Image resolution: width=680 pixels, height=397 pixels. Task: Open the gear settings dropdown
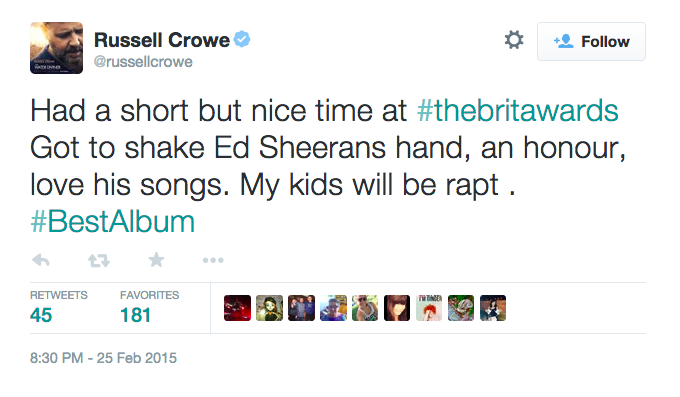pos(514,40)
